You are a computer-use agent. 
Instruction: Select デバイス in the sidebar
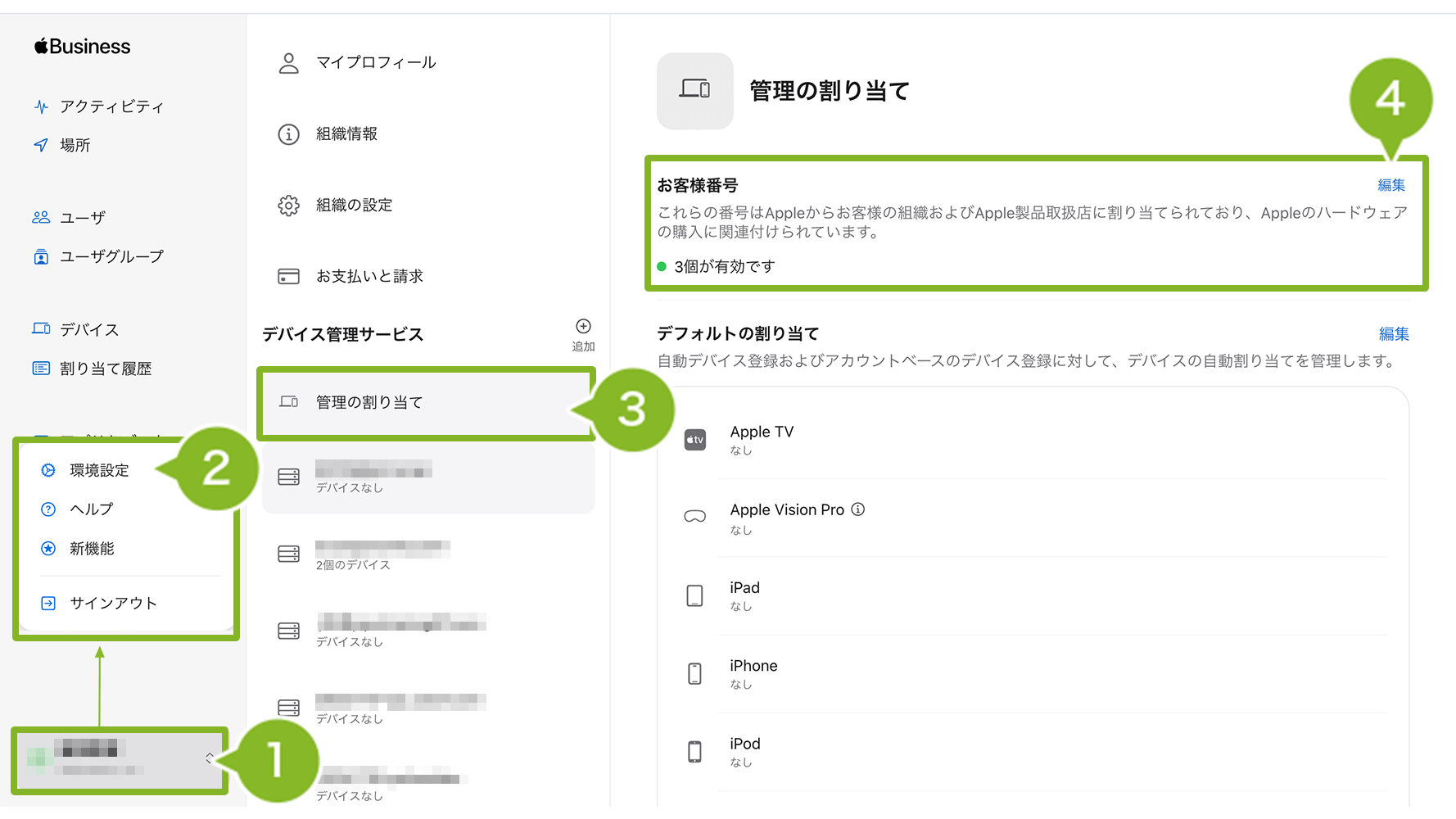pyautogui.click(x=88, y=330)
